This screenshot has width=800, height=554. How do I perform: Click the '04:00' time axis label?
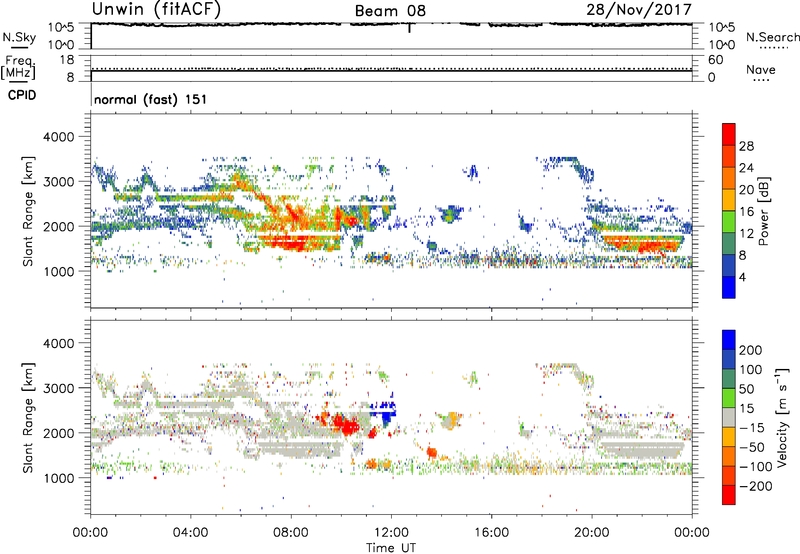[x=190, y=533]
